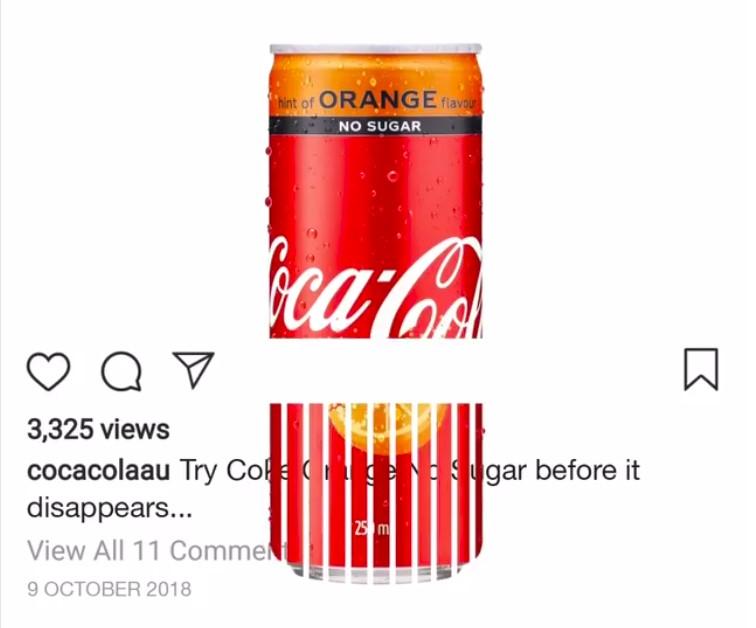Viewport: 756px width, 628px height.
Task: Select the orange slice graphic on the lower can
Action: coord(381,429)
